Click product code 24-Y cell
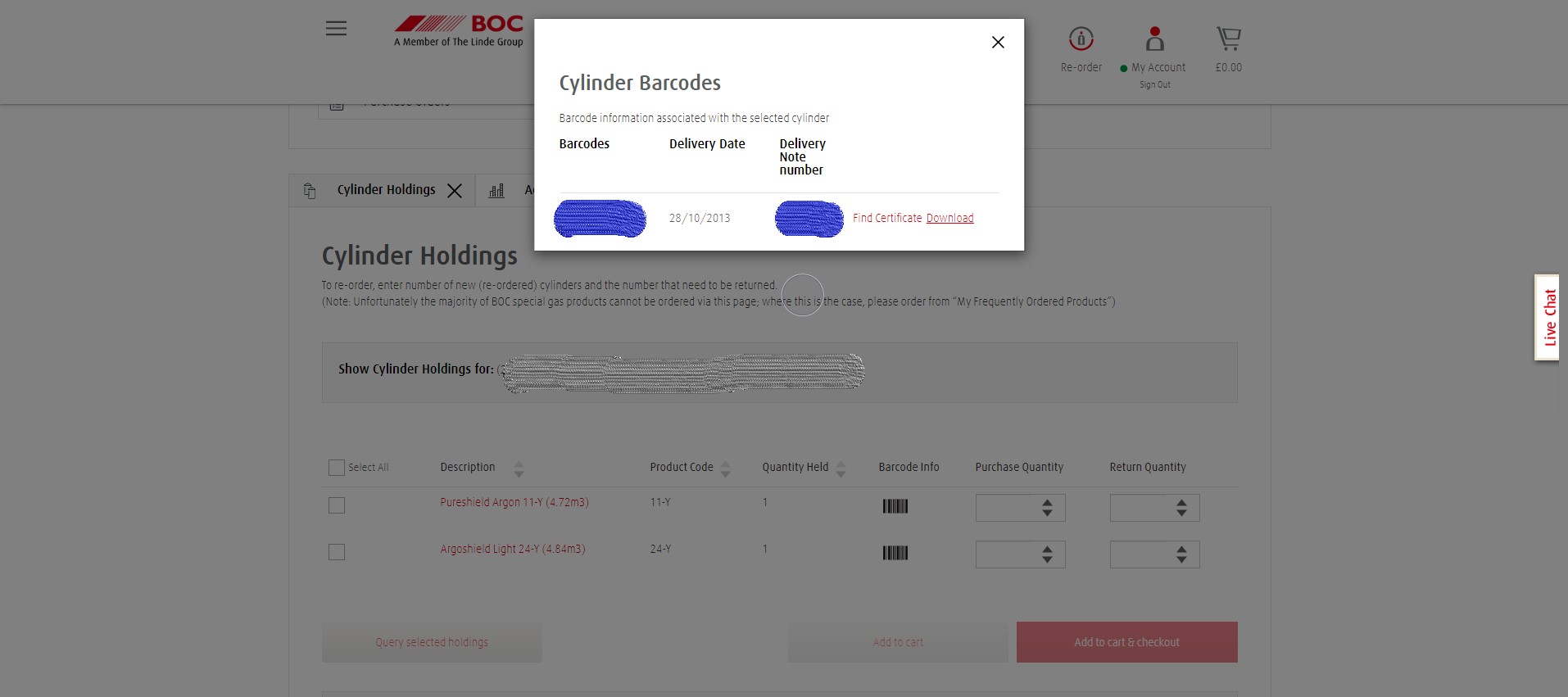This screenshot has height=697, width=1568. click(x=660, y=549)
